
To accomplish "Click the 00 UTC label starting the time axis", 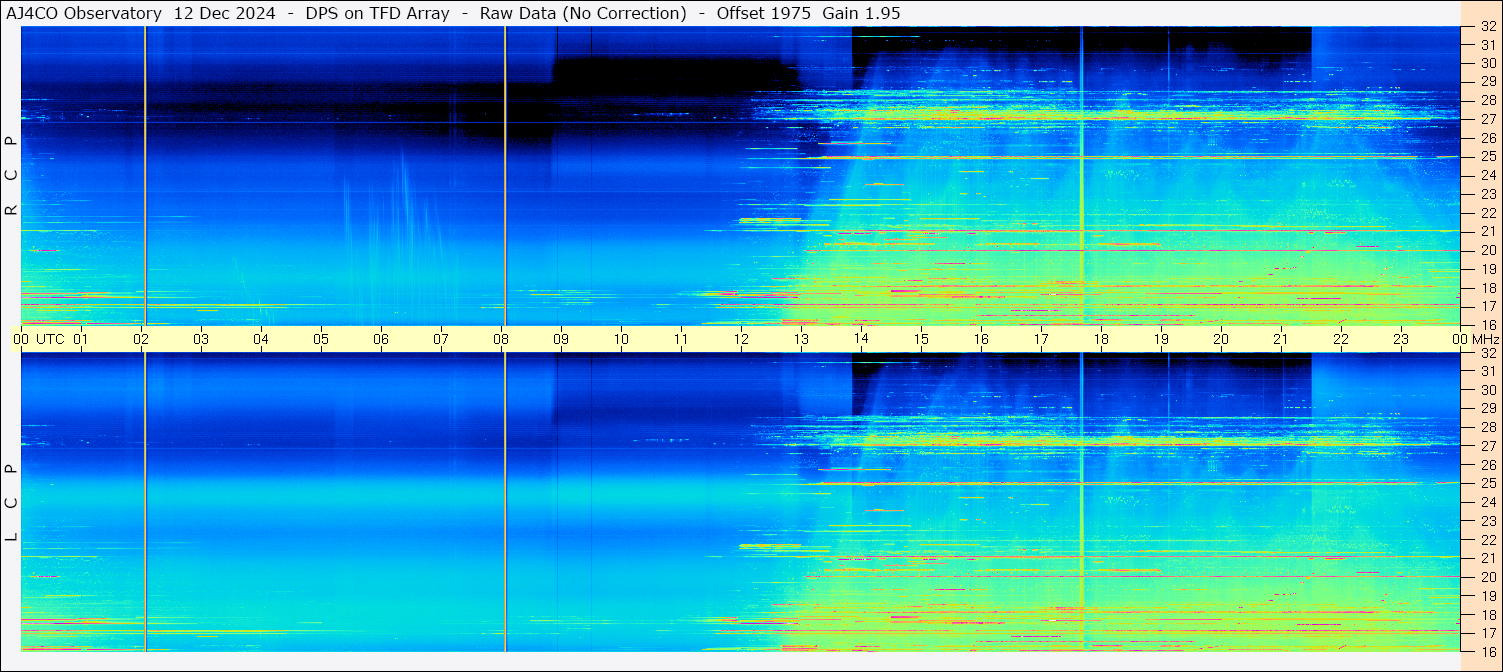I will coord(39,339).
